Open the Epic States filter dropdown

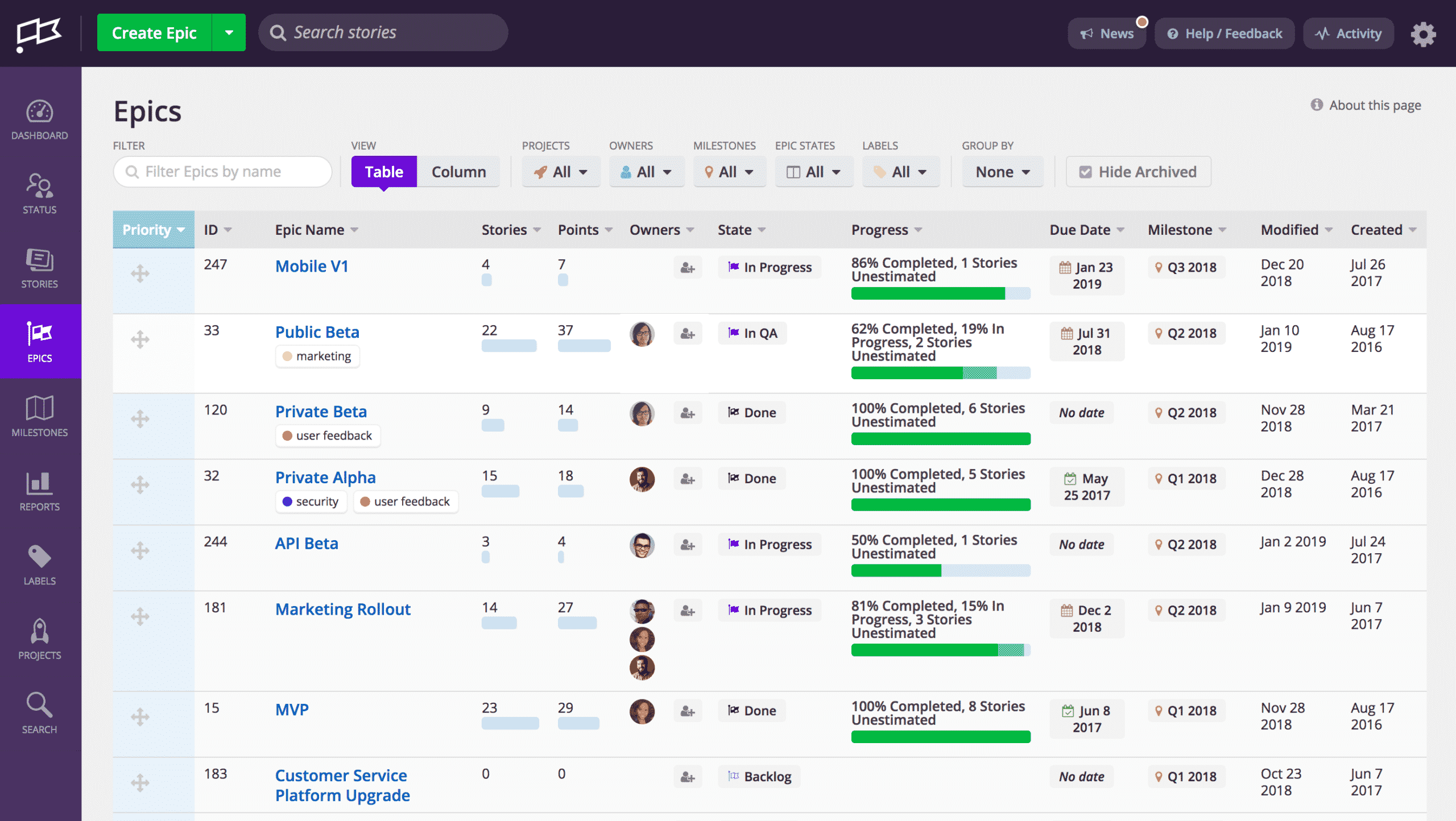pos(811,171)
